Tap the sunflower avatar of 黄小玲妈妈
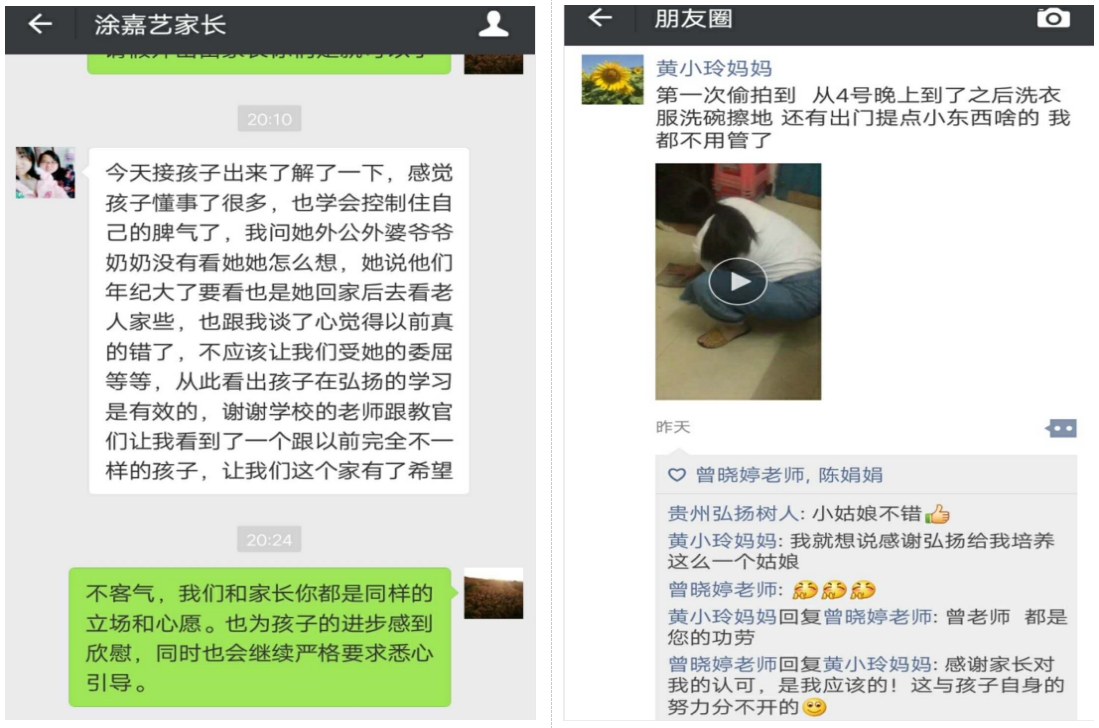This screenshot has height=728, width=1099. [613, 79]
